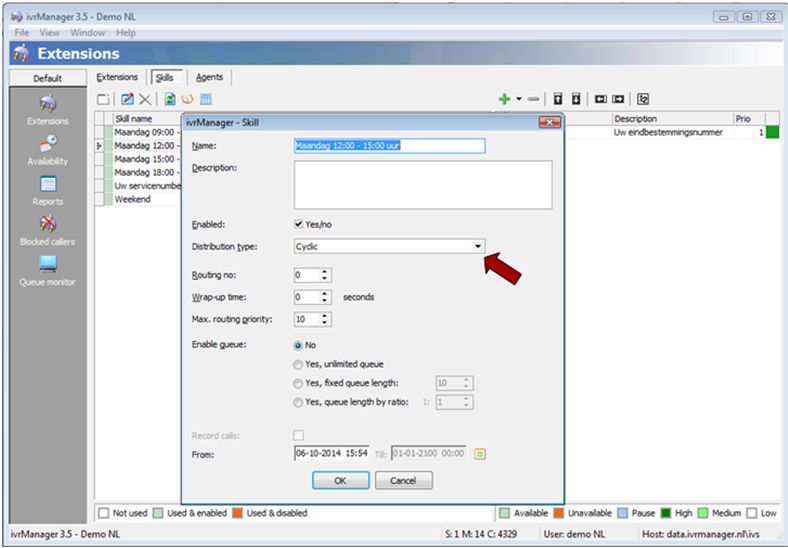Adjust the queue ratio spinner
This screenshot has height=548, width=788.
coord(466,402)
